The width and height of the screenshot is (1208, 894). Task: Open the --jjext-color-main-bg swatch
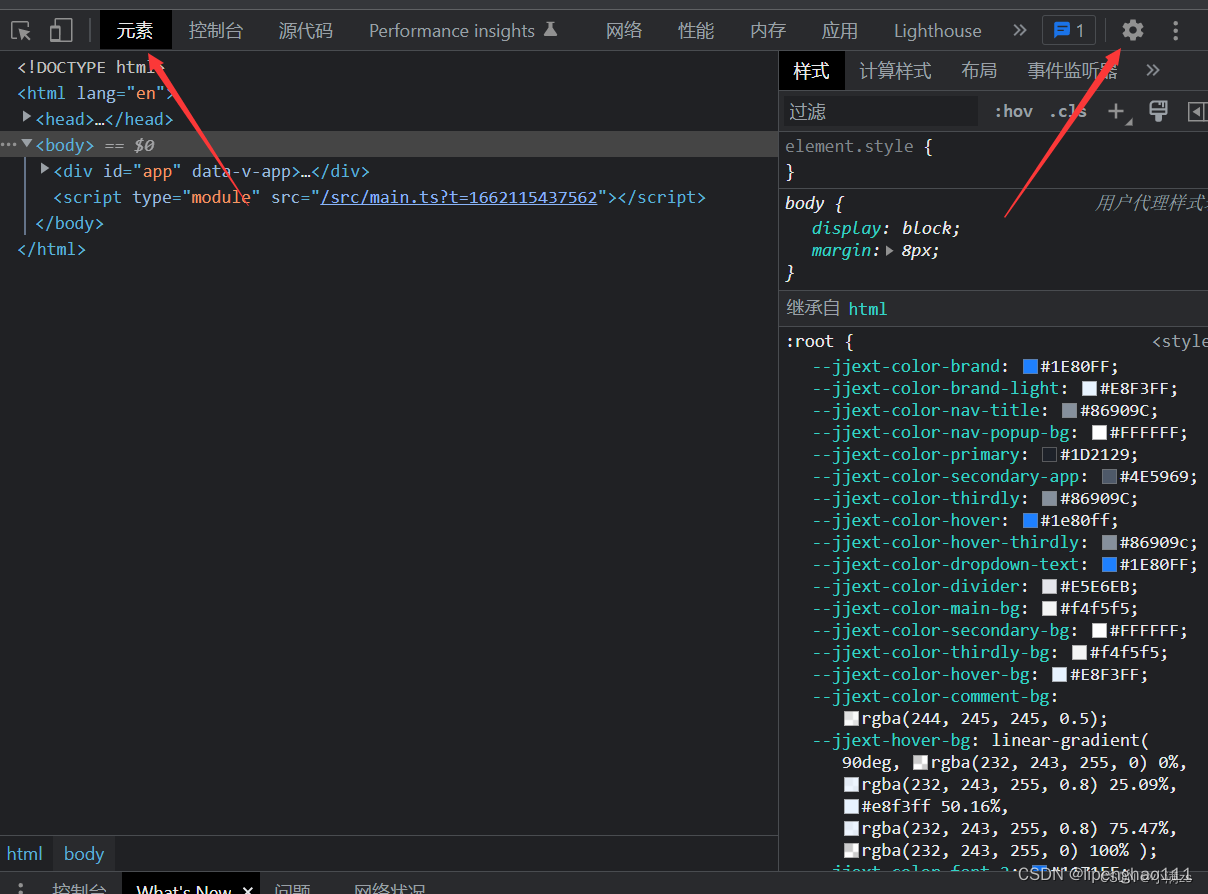click(1049, 608)
